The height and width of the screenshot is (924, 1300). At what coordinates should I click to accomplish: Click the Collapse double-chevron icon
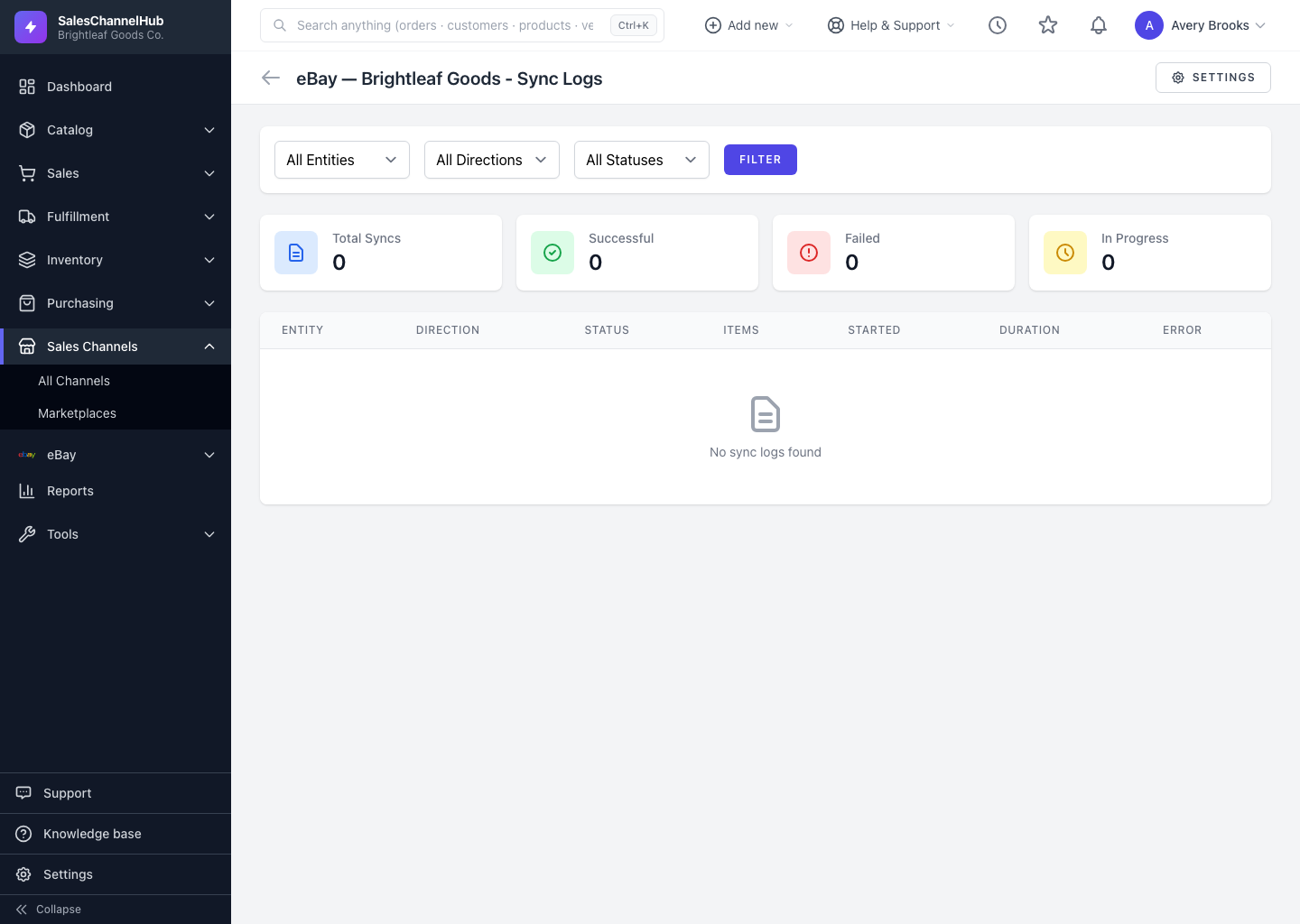click(x=22, y=910)
